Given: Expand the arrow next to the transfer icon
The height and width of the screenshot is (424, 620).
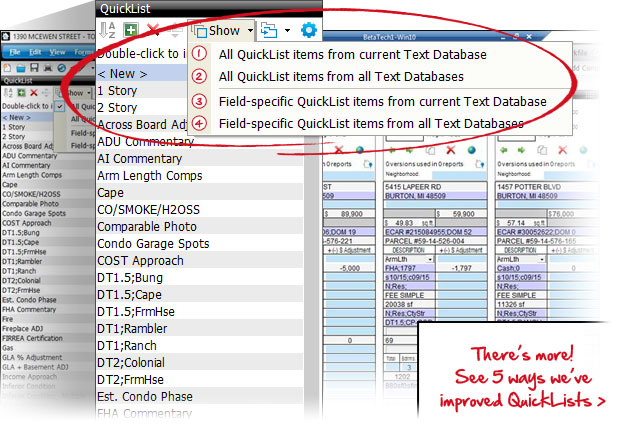Looking at the screenshot, I should [287, 30].
